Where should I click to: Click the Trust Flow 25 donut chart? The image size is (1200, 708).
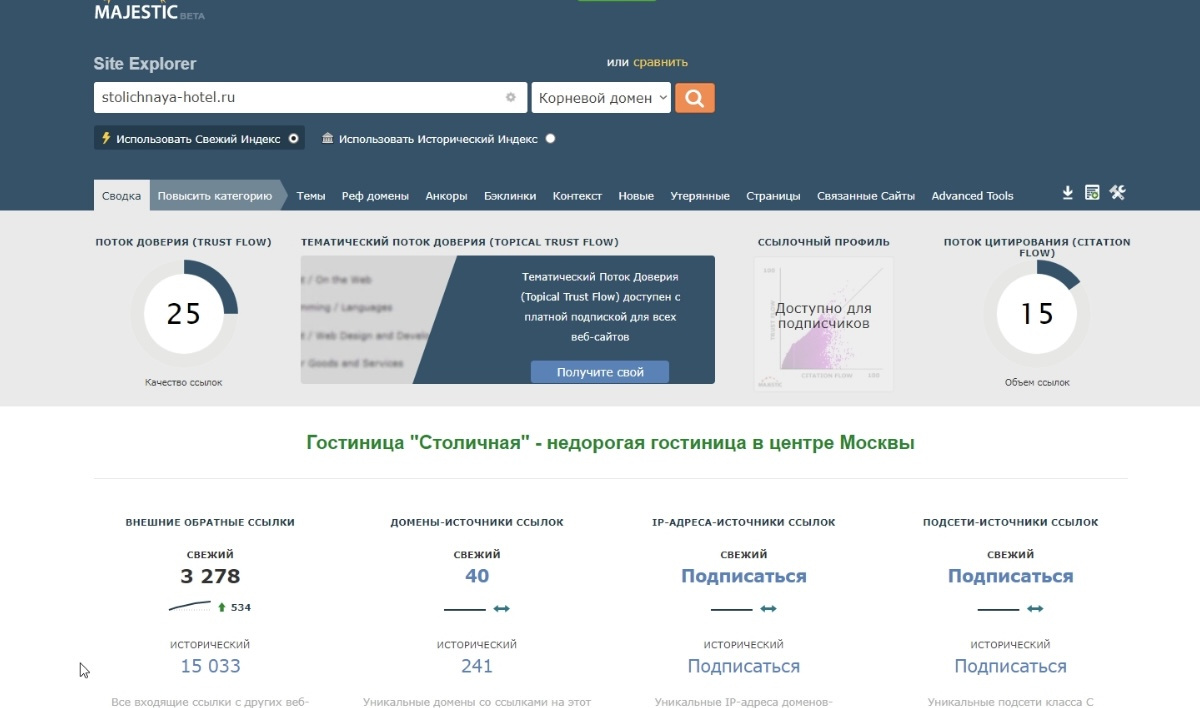click(184, 314)
